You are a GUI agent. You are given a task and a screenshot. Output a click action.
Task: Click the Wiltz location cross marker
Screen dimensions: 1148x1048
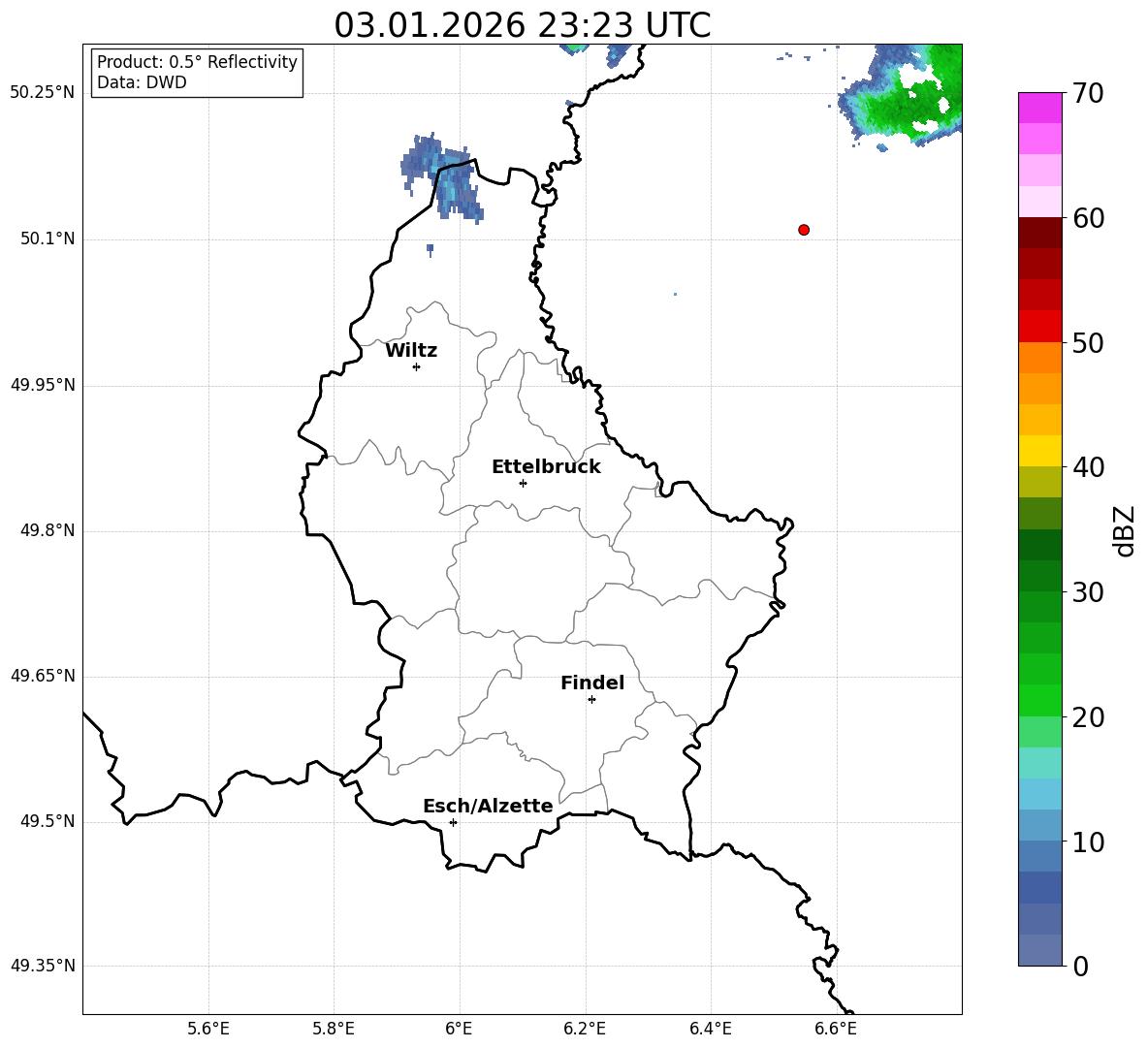coord(417,366)
